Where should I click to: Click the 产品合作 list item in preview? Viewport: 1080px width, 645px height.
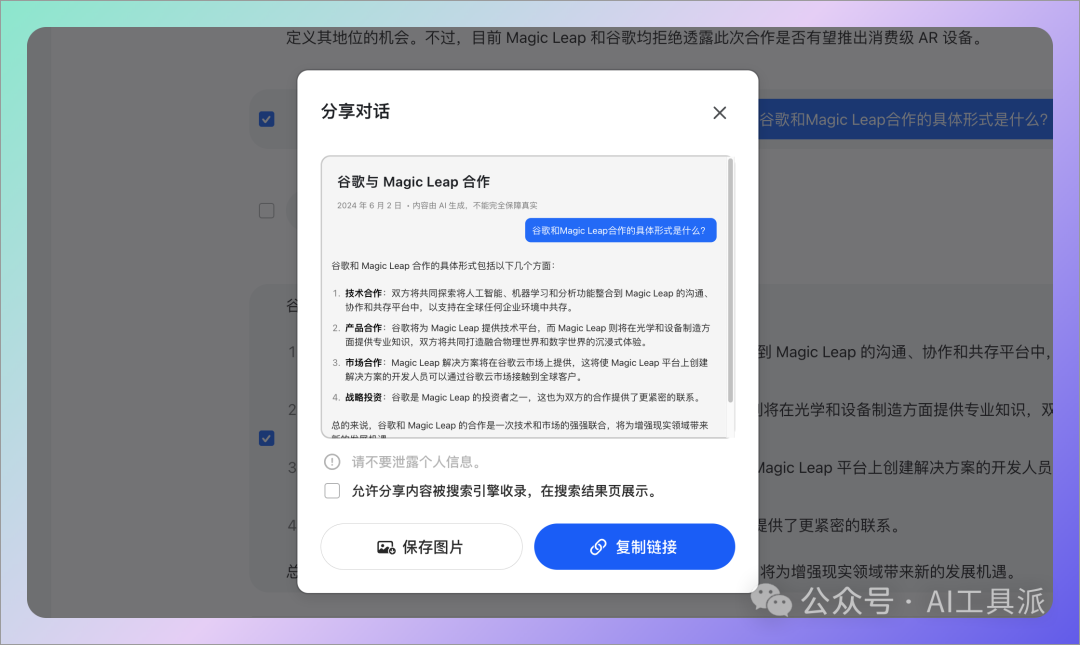coord(521,335)
